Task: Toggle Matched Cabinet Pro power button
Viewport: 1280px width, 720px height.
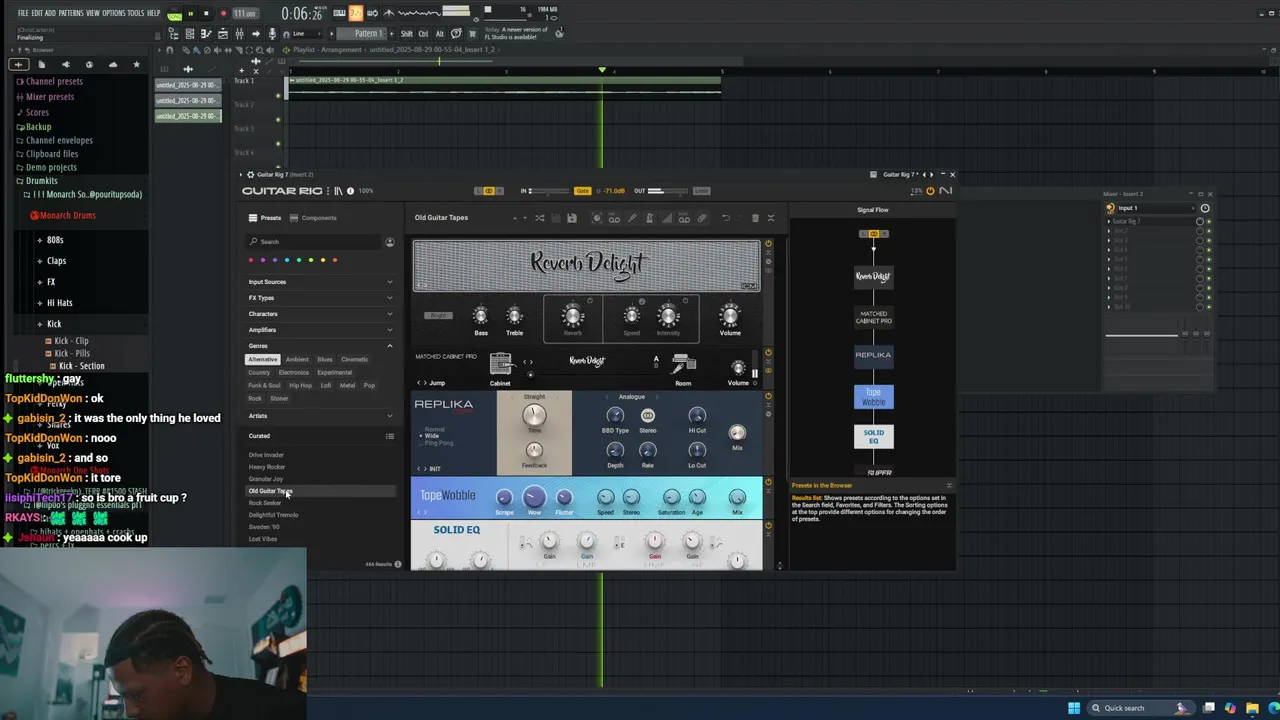Action: 768,353
